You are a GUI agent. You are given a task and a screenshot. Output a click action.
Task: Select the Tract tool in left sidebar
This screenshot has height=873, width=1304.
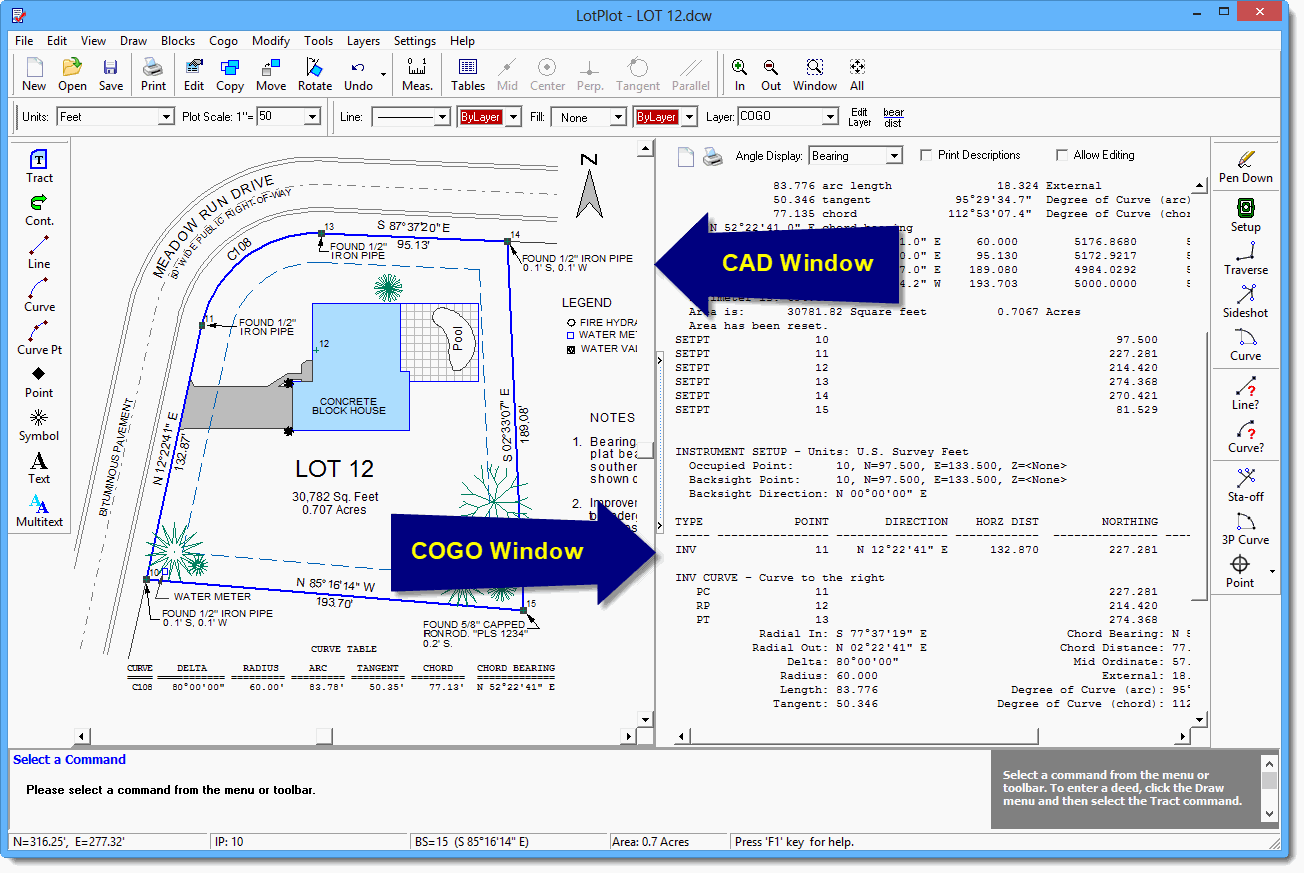(x=39, y=165)
